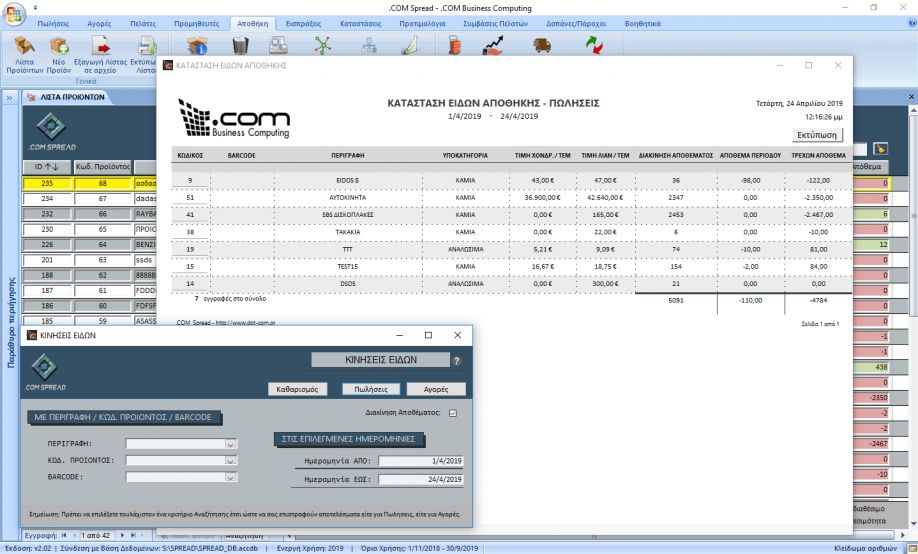The height and width of the screenshot is (554, 918).
Task: Select product list row with ID 235
Action: [47, 183]
